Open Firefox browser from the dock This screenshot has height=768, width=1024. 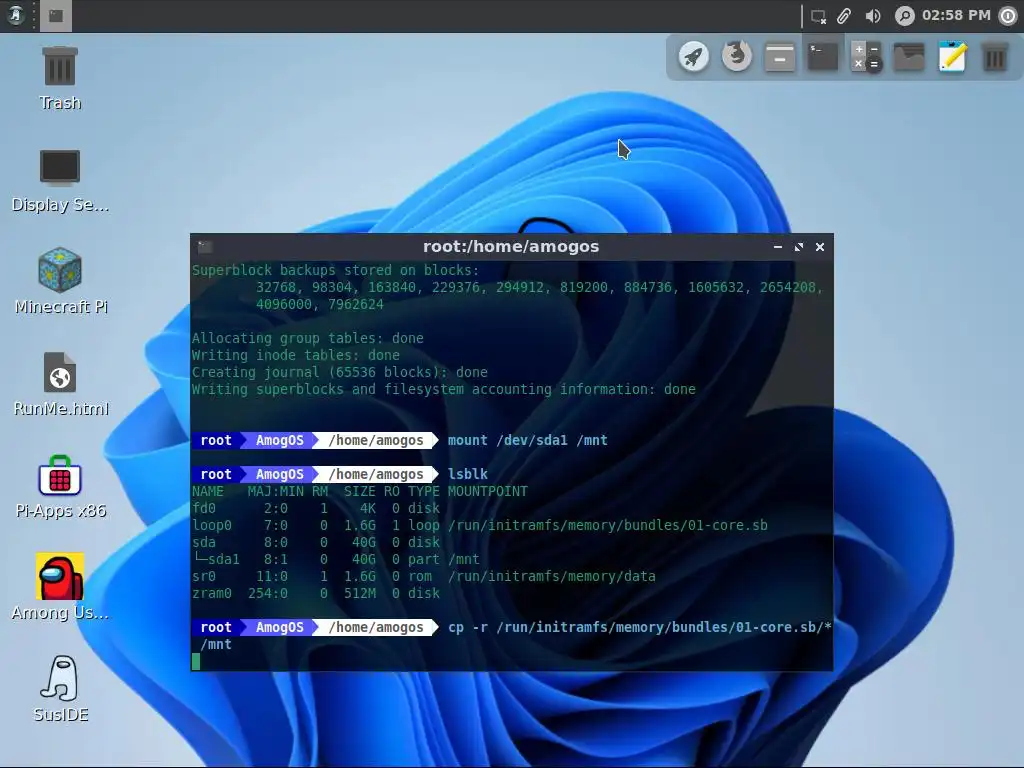737,57
